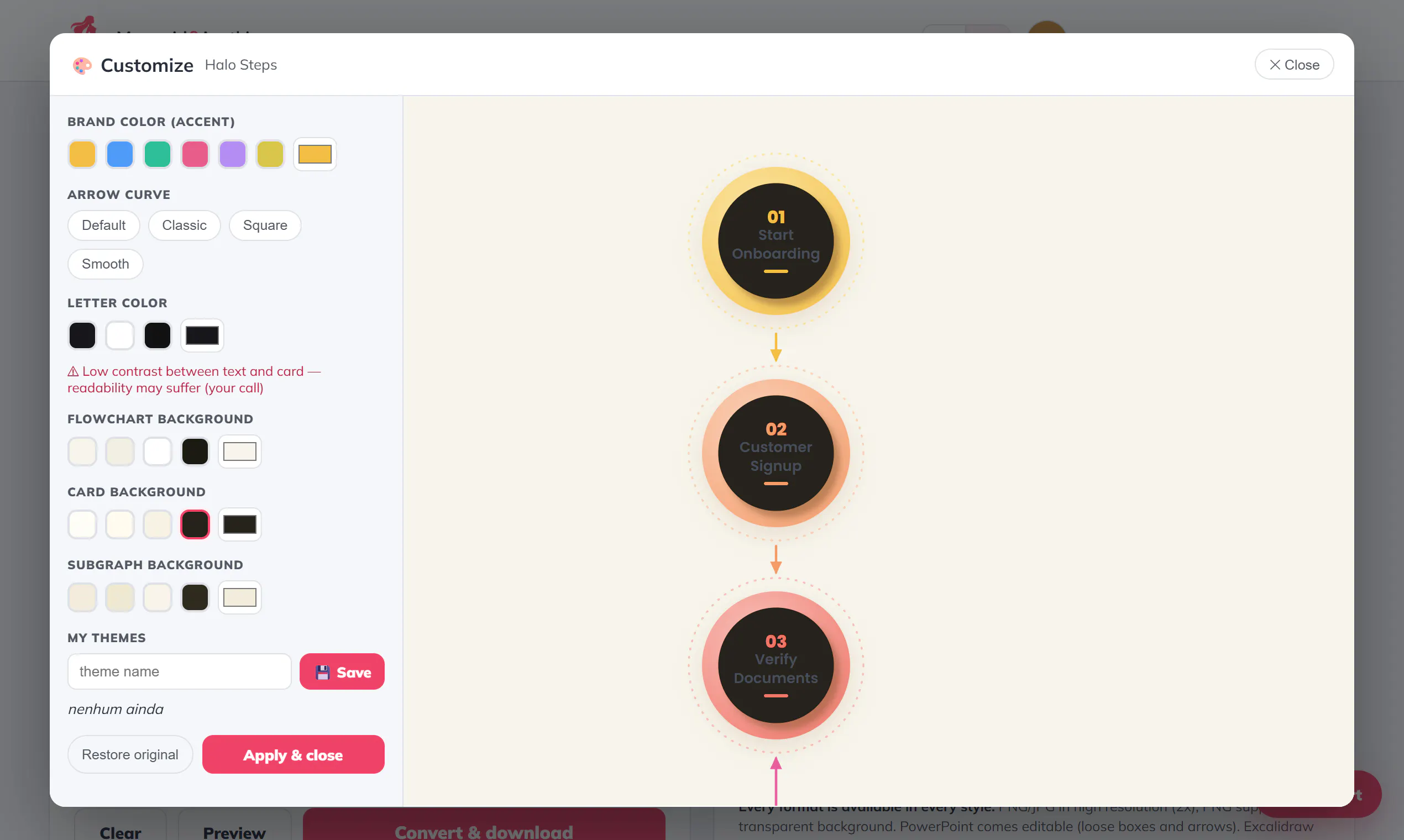Viewport: 1404px width, 840px height.
Task: Click Apply & close
Action: pos(294,754)
